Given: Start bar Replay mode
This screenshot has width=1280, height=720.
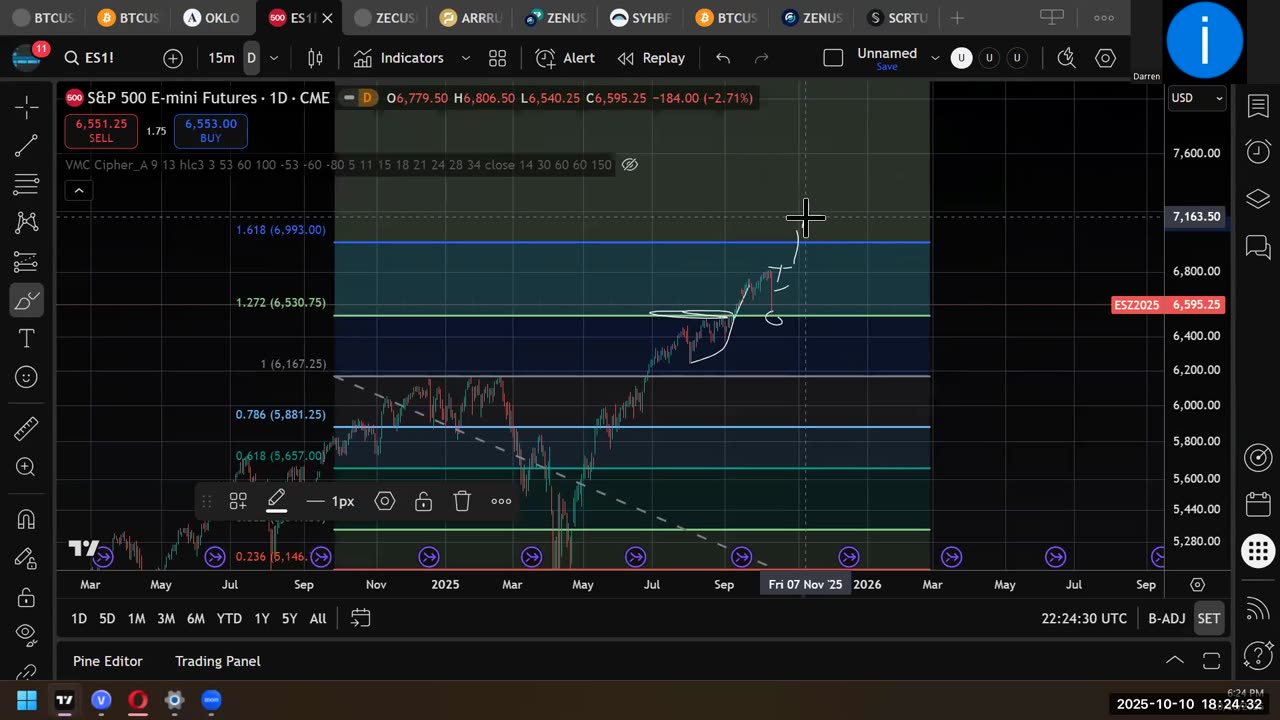Looking at the screenshot, I should click(651, 58).
